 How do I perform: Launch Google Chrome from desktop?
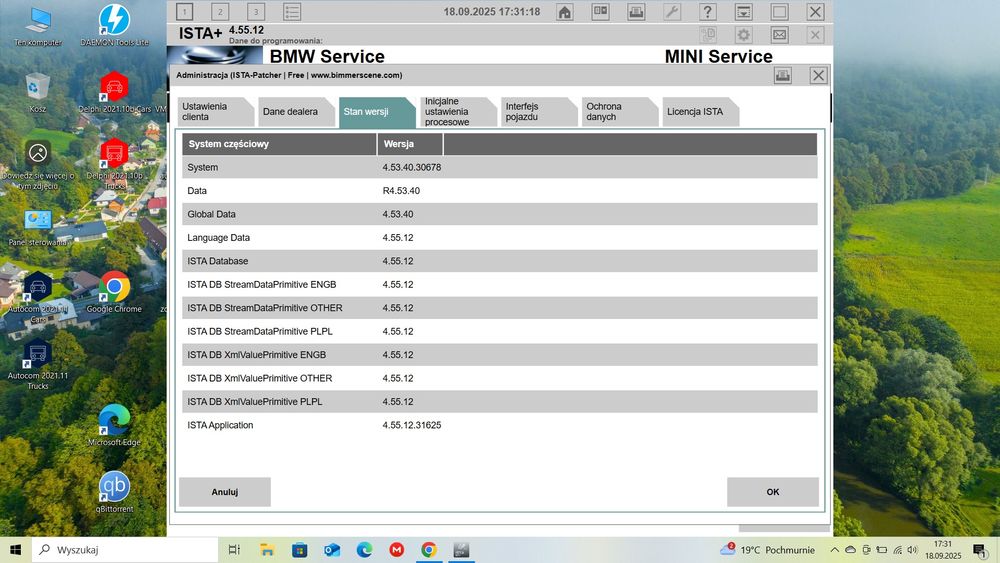click(x=114, y=293)
